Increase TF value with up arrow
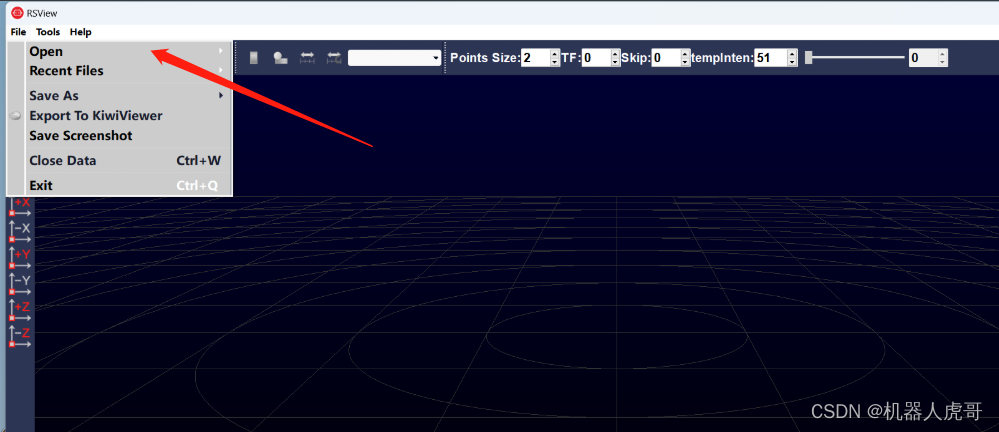Viewport: 999px width, 432px height. point(615,54)
